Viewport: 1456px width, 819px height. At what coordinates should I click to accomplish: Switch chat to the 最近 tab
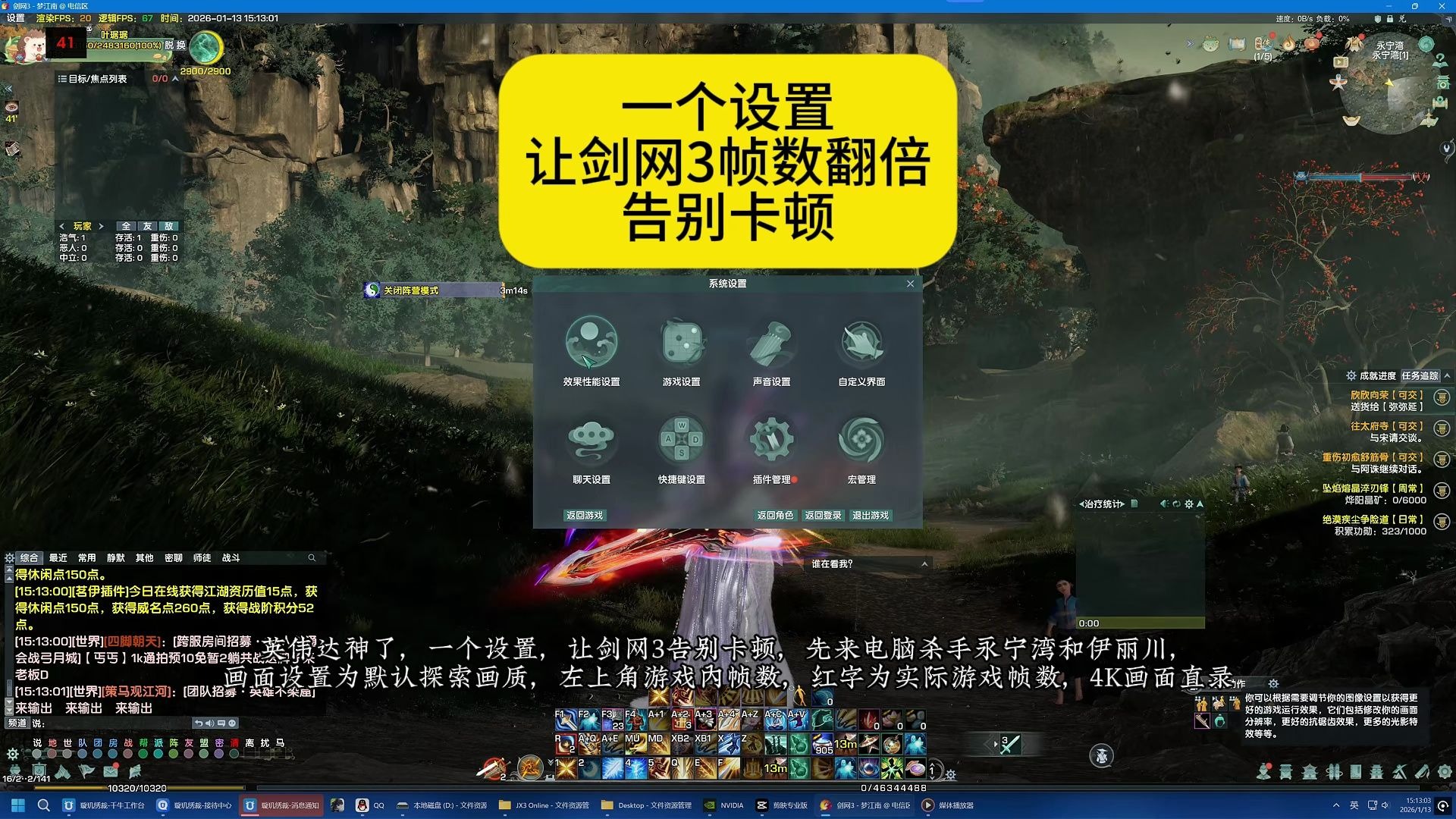pos(58,557)
